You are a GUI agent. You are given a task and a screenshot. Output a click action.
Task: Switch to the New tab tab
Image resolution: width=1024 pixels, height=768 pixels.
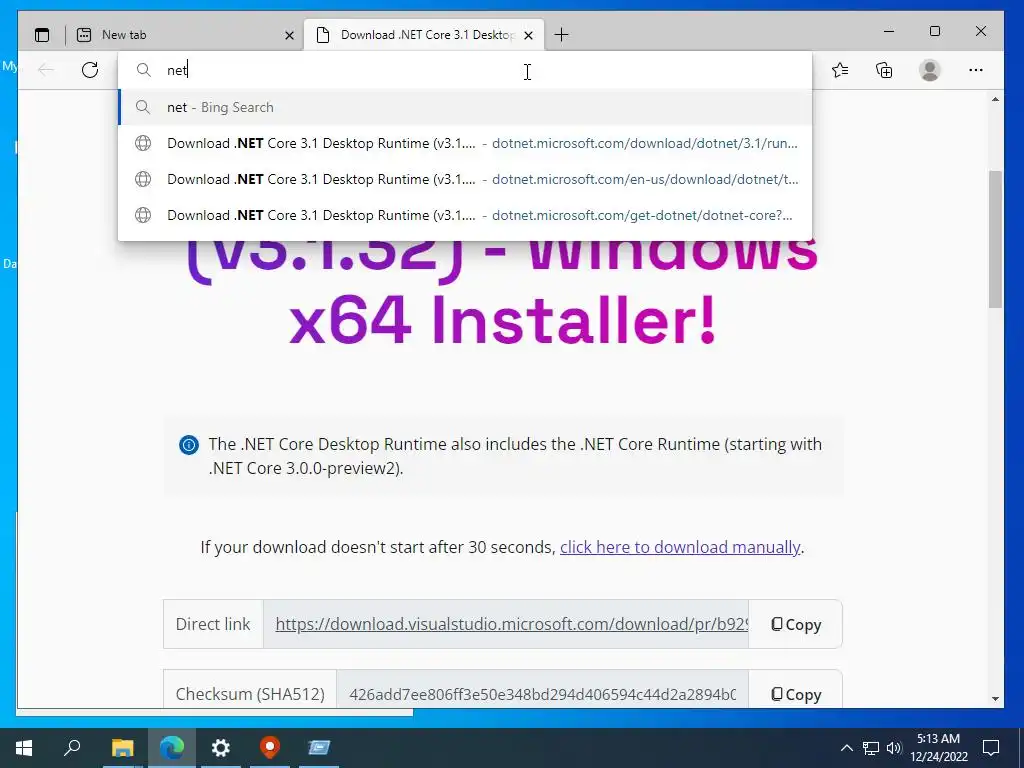(x=185, y=35)
